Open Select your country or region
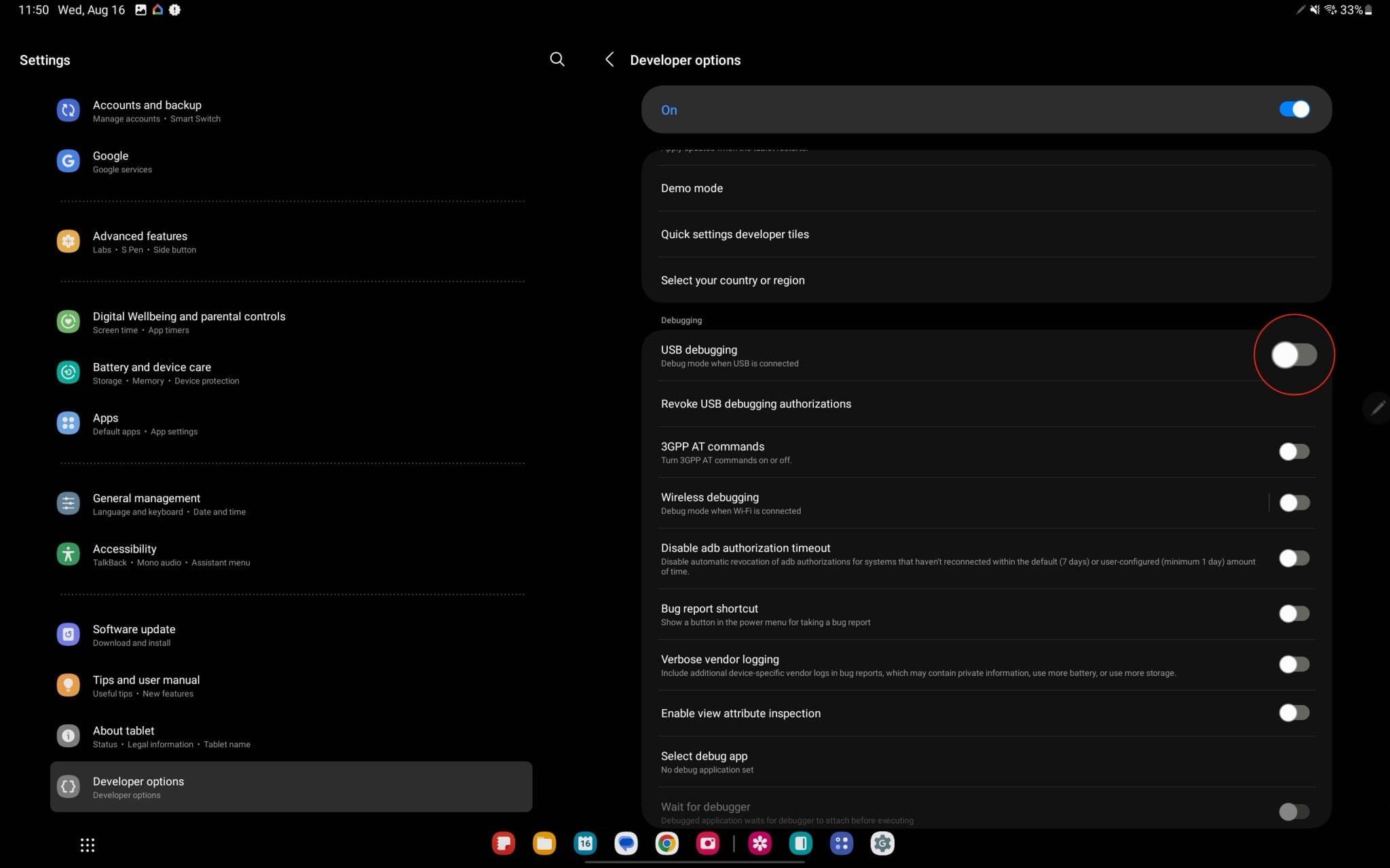Screen dimensions: 1390x868 tap(733, 280)
